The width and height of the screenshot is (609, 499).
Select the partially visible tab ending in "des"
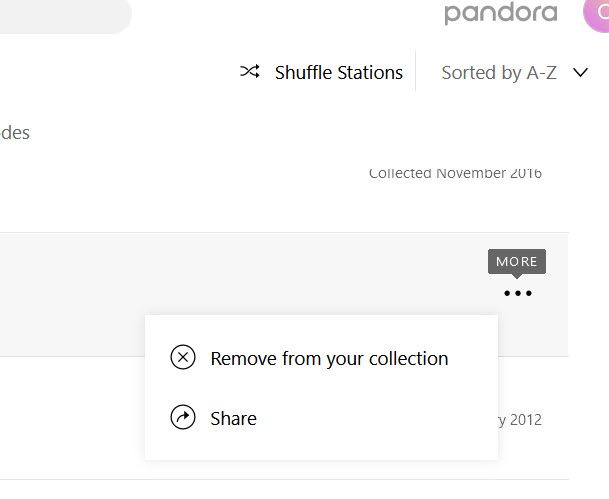tap(15, 132)
